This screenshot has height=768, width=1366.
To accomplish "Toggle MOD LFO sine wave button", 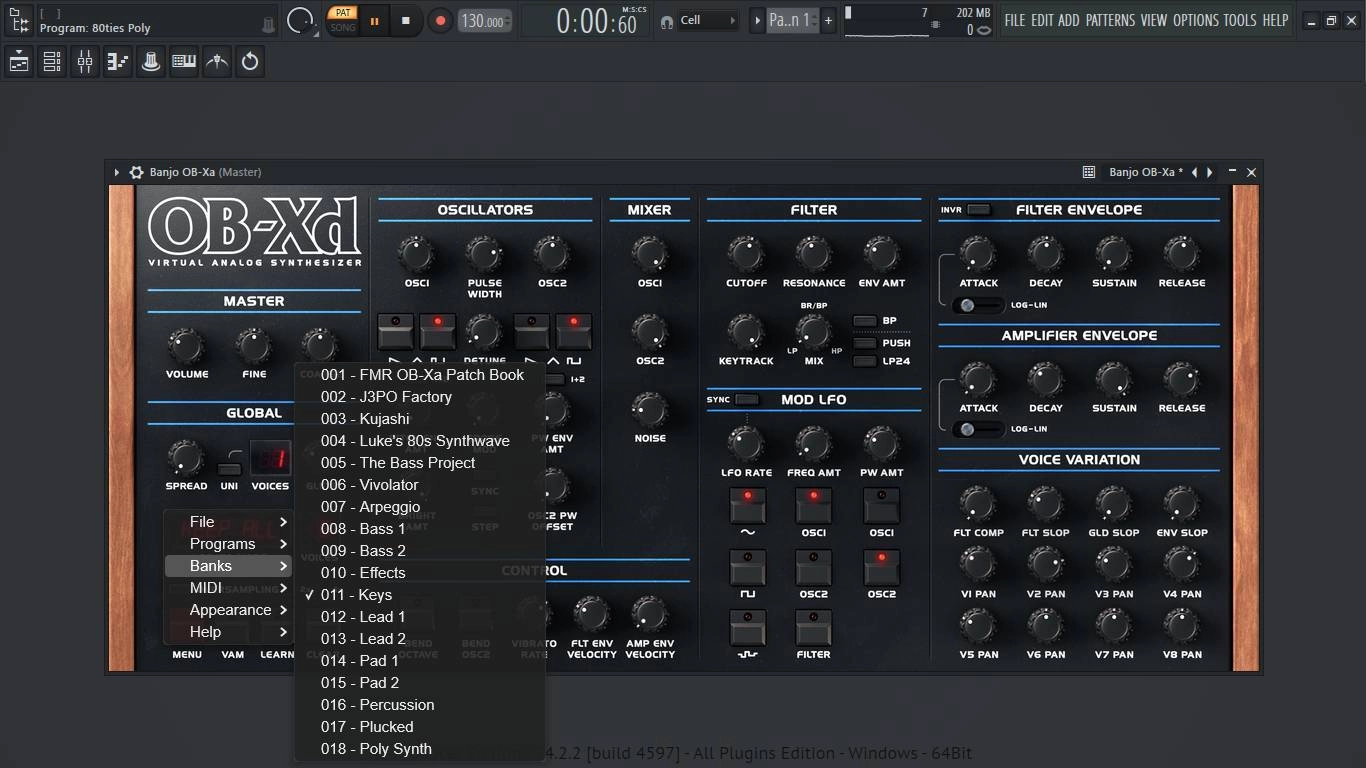I will click(x=747, y=506).
